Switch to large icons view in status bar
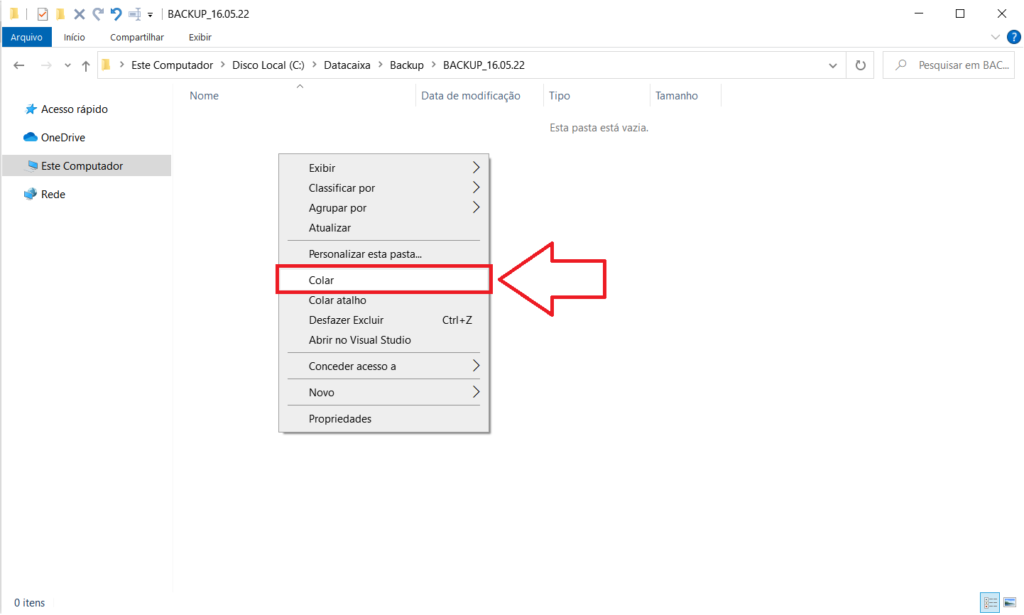Image resolution: width=1024 pixels, height=615 pixels. point(1009,602)
